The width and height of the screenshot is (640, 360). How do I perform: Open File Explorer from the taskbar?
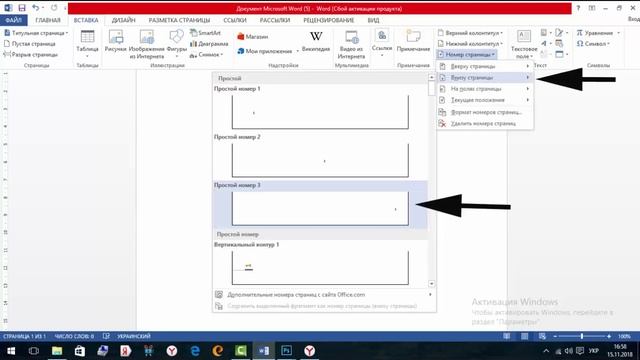point(57,351)
